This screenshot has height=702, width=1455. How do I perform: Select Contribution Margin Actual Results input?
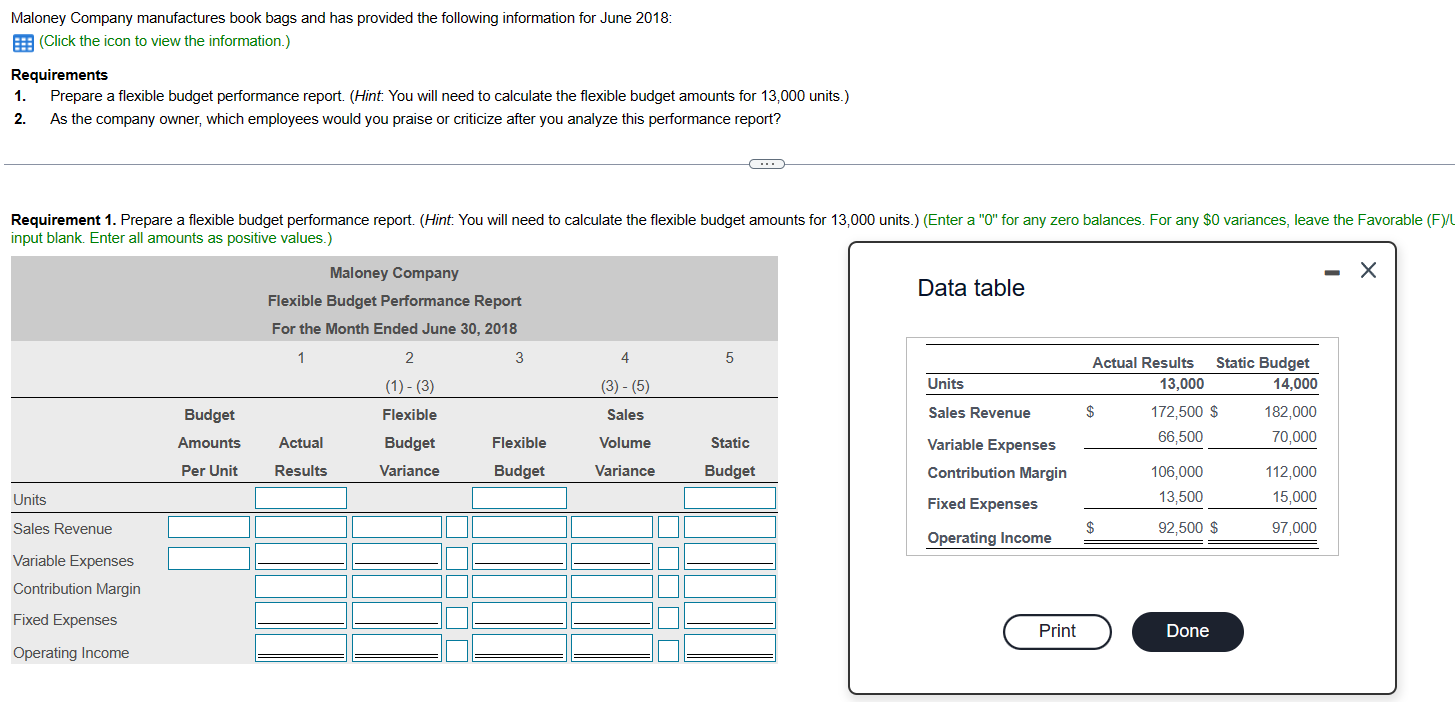[301, 586]
